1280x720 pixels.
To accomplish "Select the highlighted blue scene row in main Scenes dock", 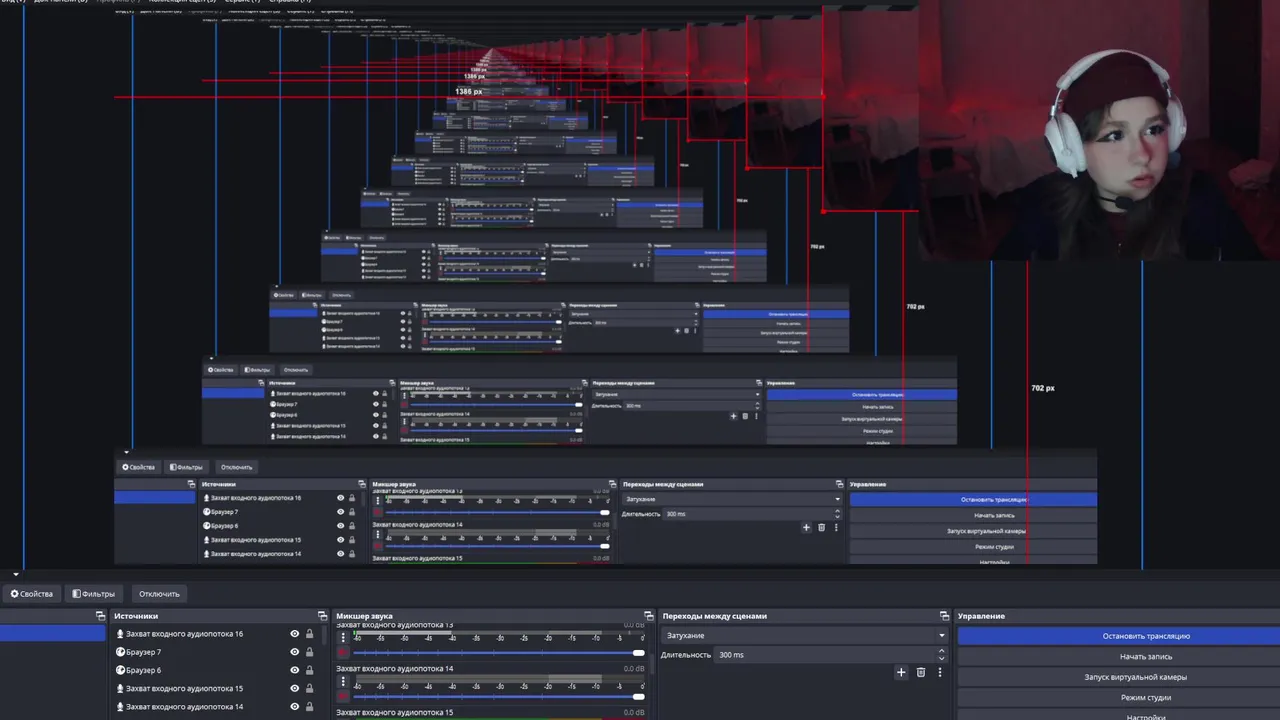I will pos(52,633).
